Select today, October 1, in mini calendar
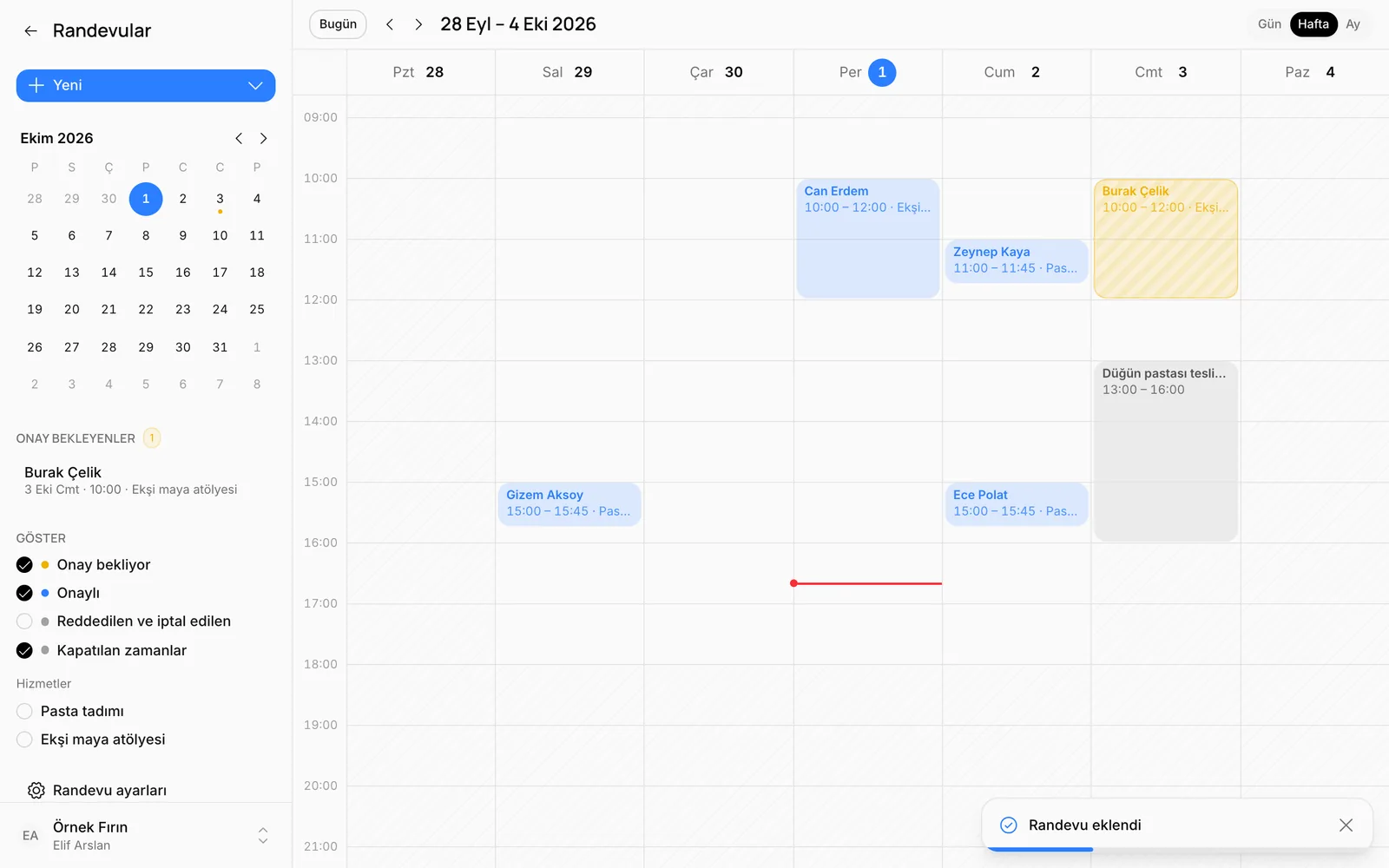Image resolution: width=1389 pixels, height=868 pixels. [x=146, y=199]
